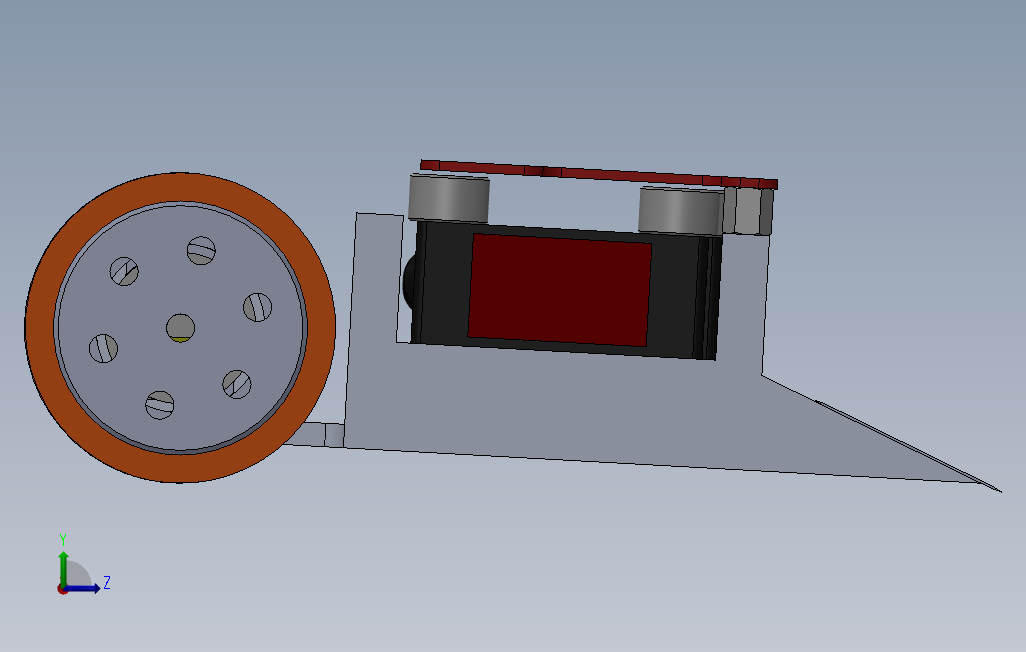This screenshot has width=1026, height=652.
Task: Select the center hub axle hole
Action: click(180, 328)
